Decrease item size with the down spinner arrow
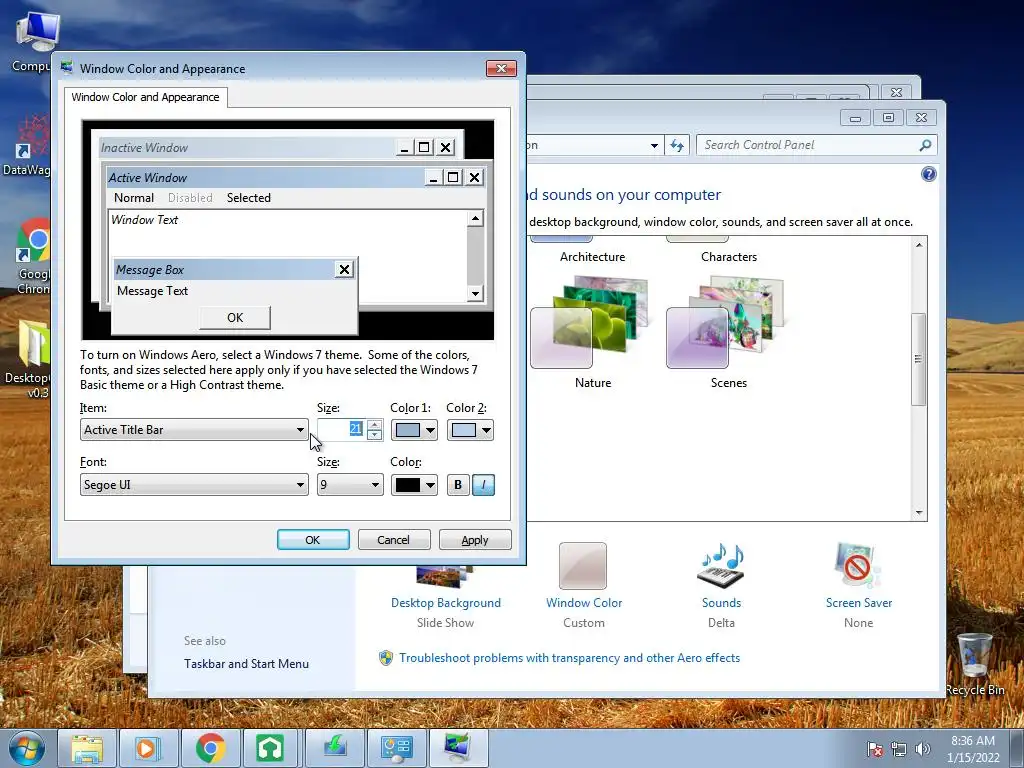The width and height of the screenshot is (1024, 768). 375,435
